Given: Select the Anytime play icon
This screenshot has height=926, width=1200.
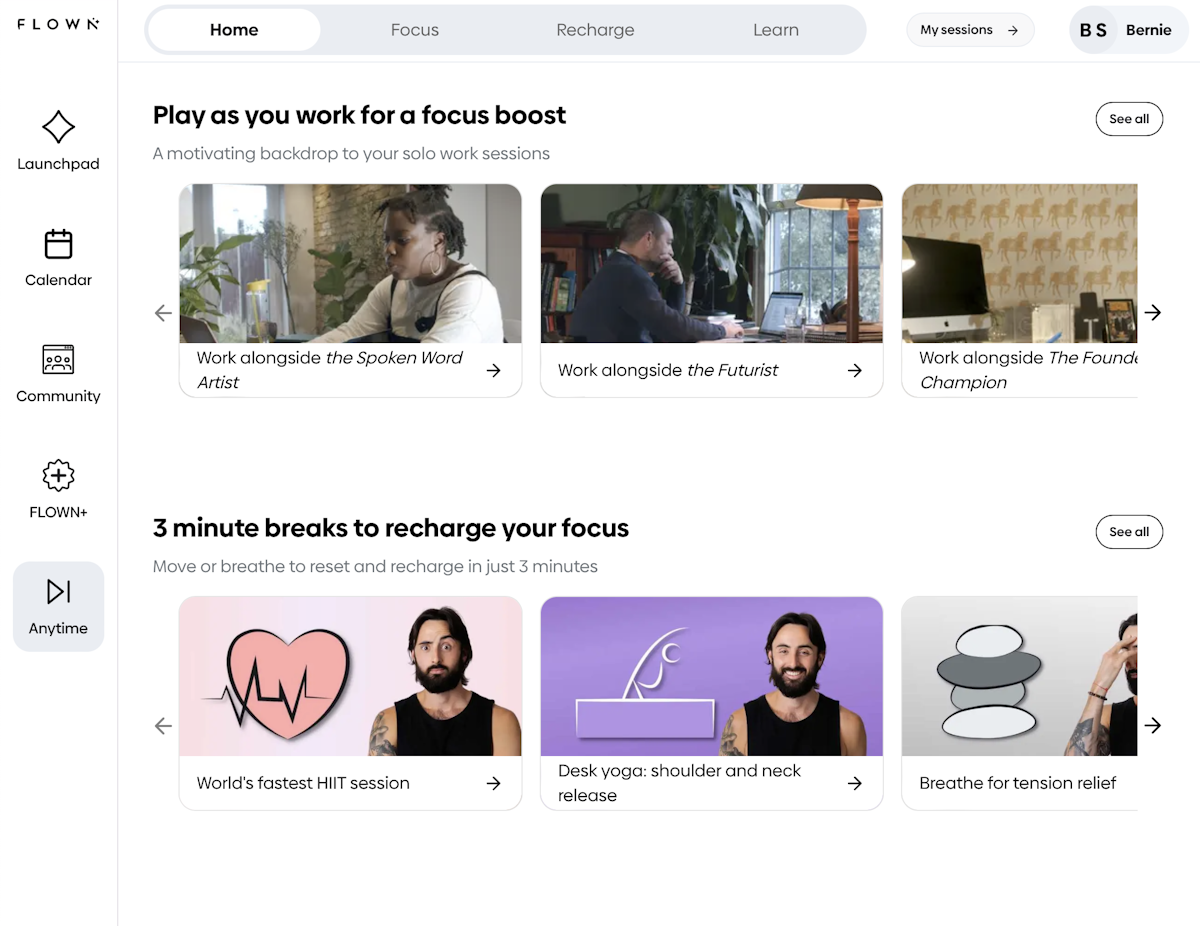Looking at the screenshot, I should click(58, 592).
